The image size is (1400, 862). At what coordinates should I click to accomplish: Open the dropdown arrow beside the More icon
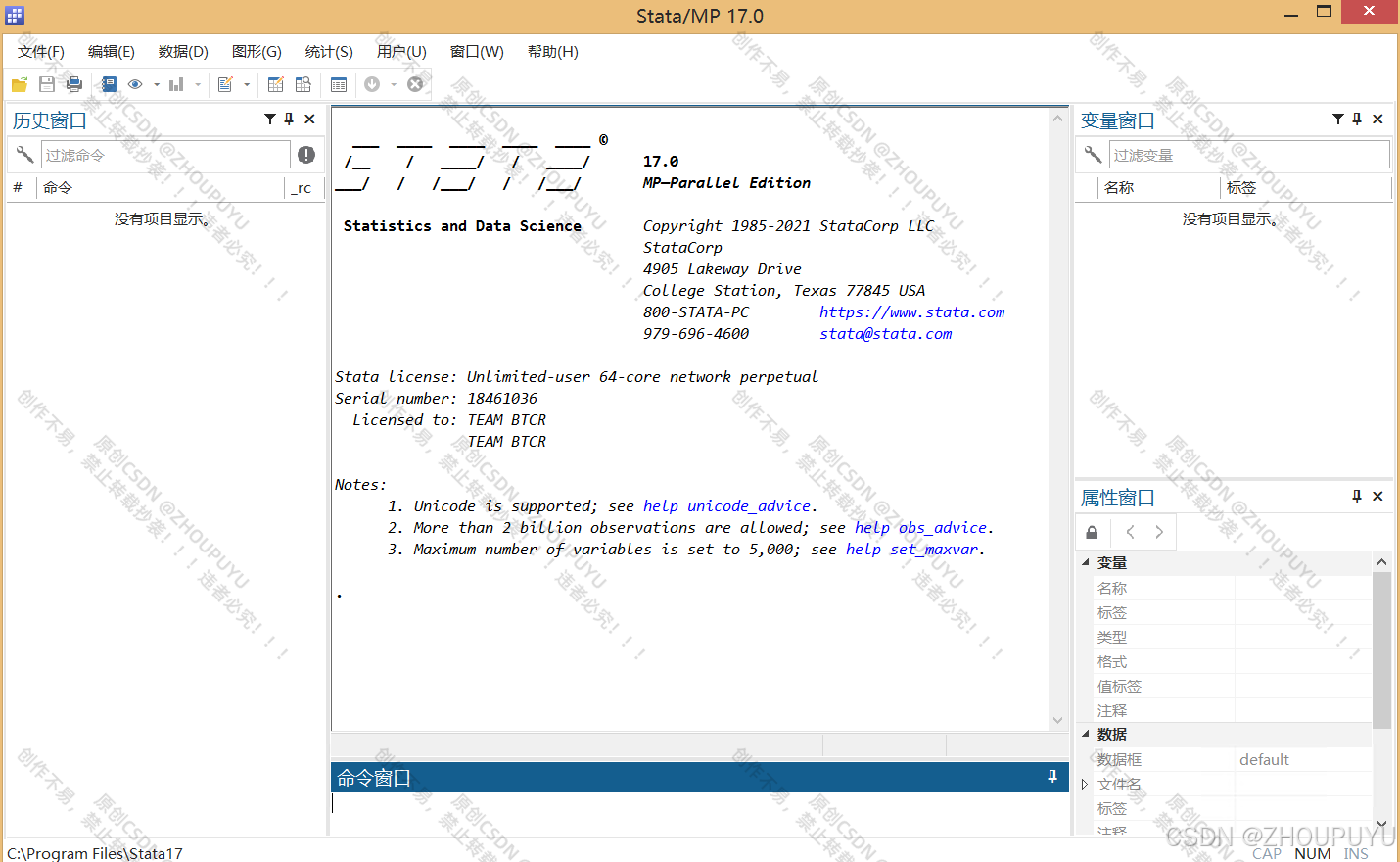pyautogui.click(x=394, y=84)
